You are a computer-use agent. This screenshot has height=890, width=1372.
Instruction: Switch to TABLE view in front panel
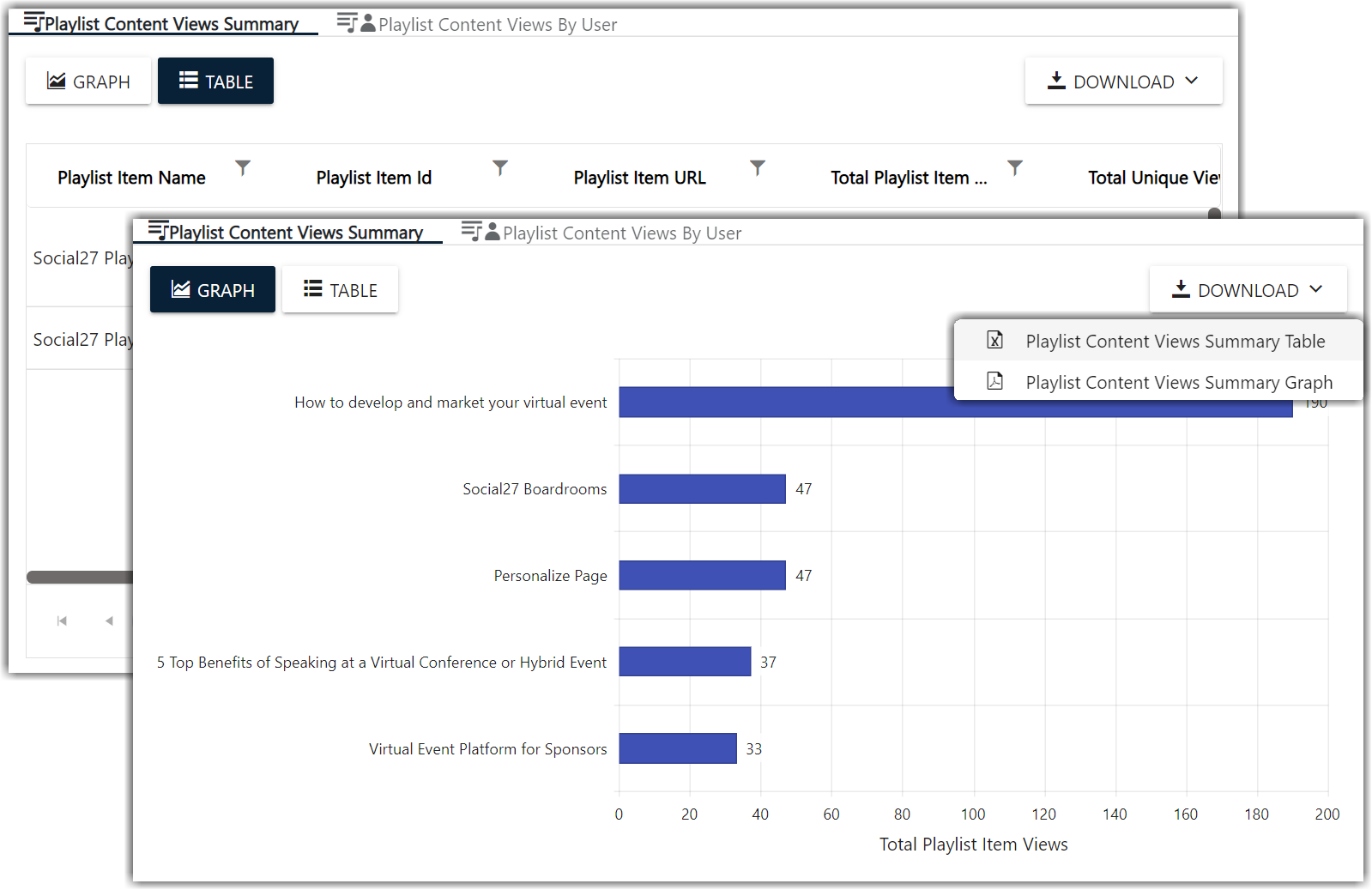(x=340, y=290)
